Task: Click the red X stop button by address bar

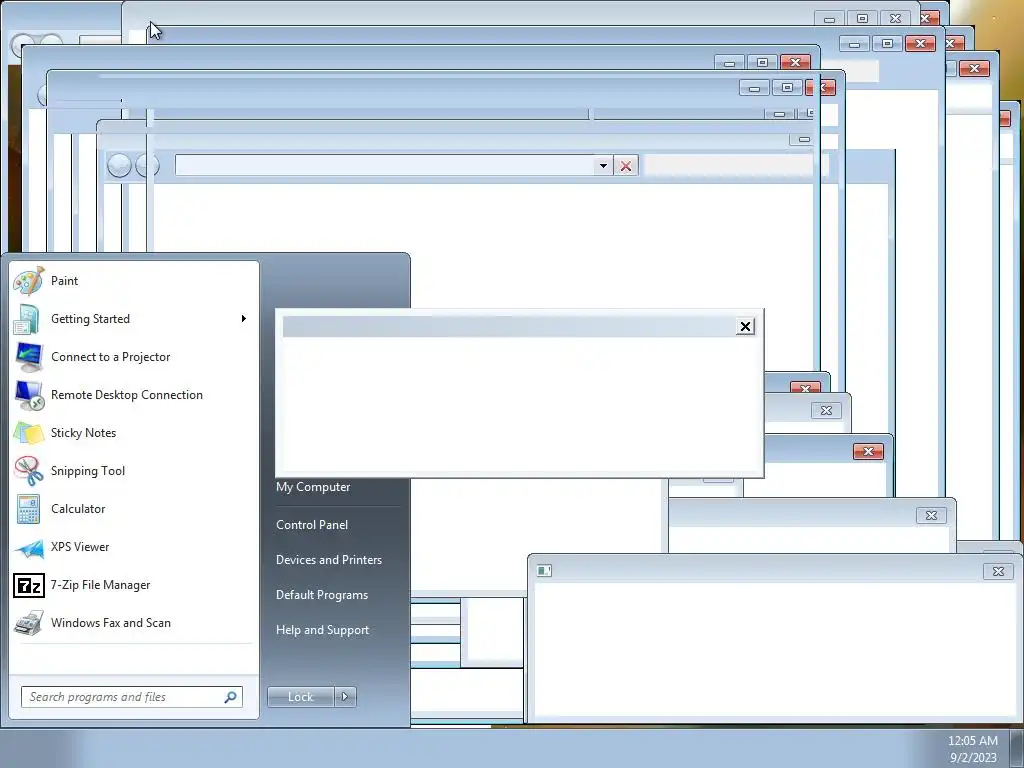Action: (x=626, y=166)
